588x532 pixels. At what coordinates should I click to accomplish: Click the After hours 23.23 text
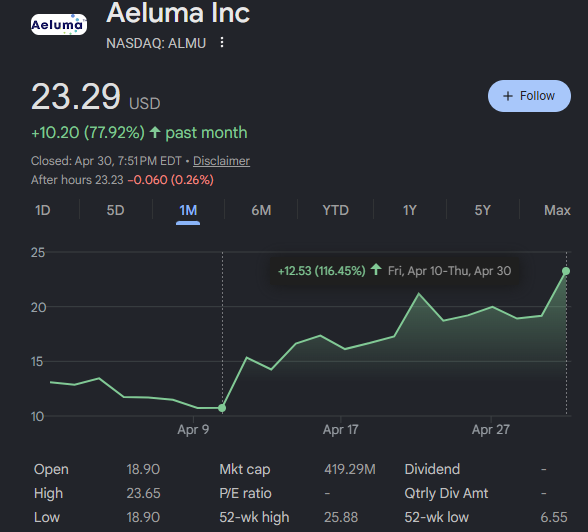[x=77, y=180]
